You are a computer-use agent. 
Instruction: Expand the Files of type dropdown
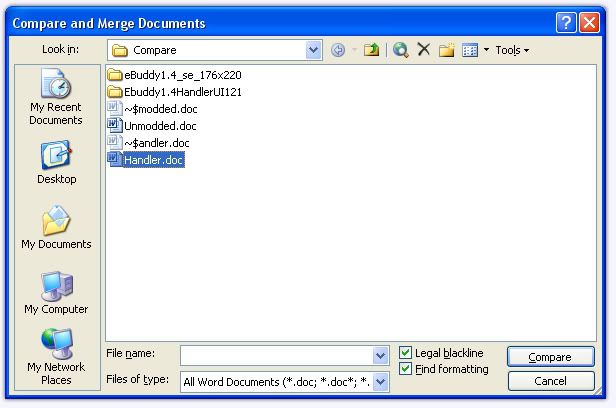pos(380,382)
